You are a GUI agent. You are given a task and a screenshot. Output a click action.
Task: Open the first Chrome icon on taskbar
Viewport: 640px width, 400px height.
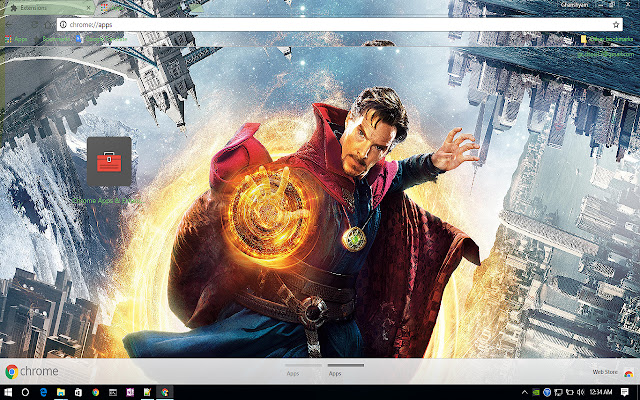96,392
